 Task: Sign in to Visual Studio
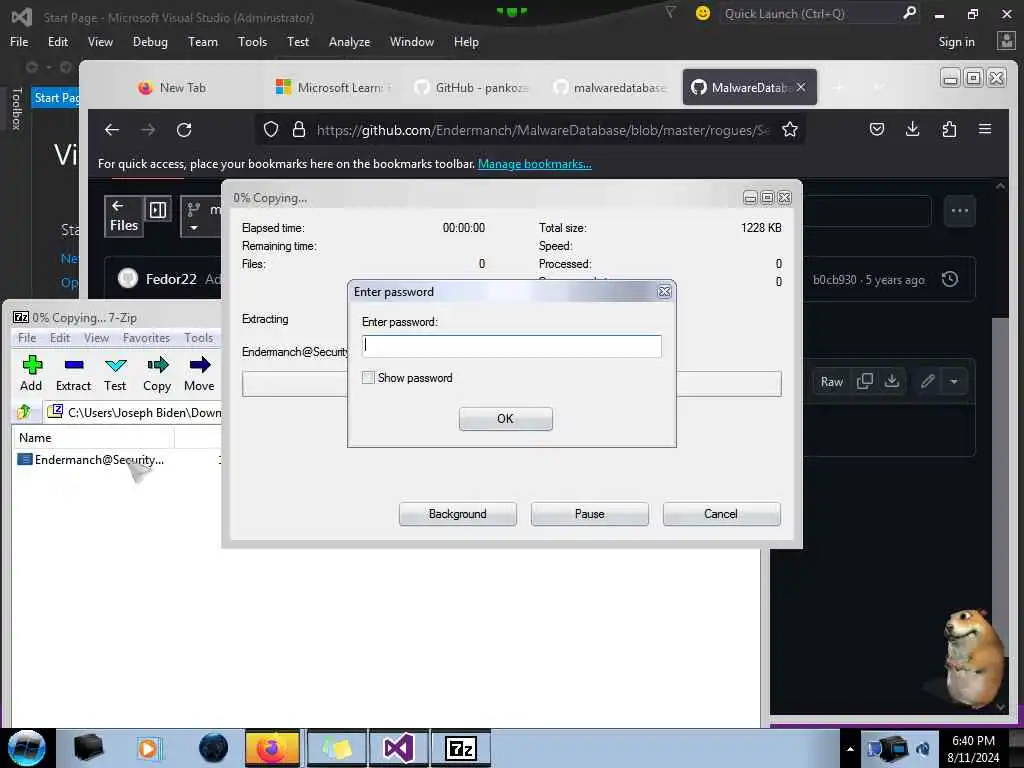(x=956, y=42)
